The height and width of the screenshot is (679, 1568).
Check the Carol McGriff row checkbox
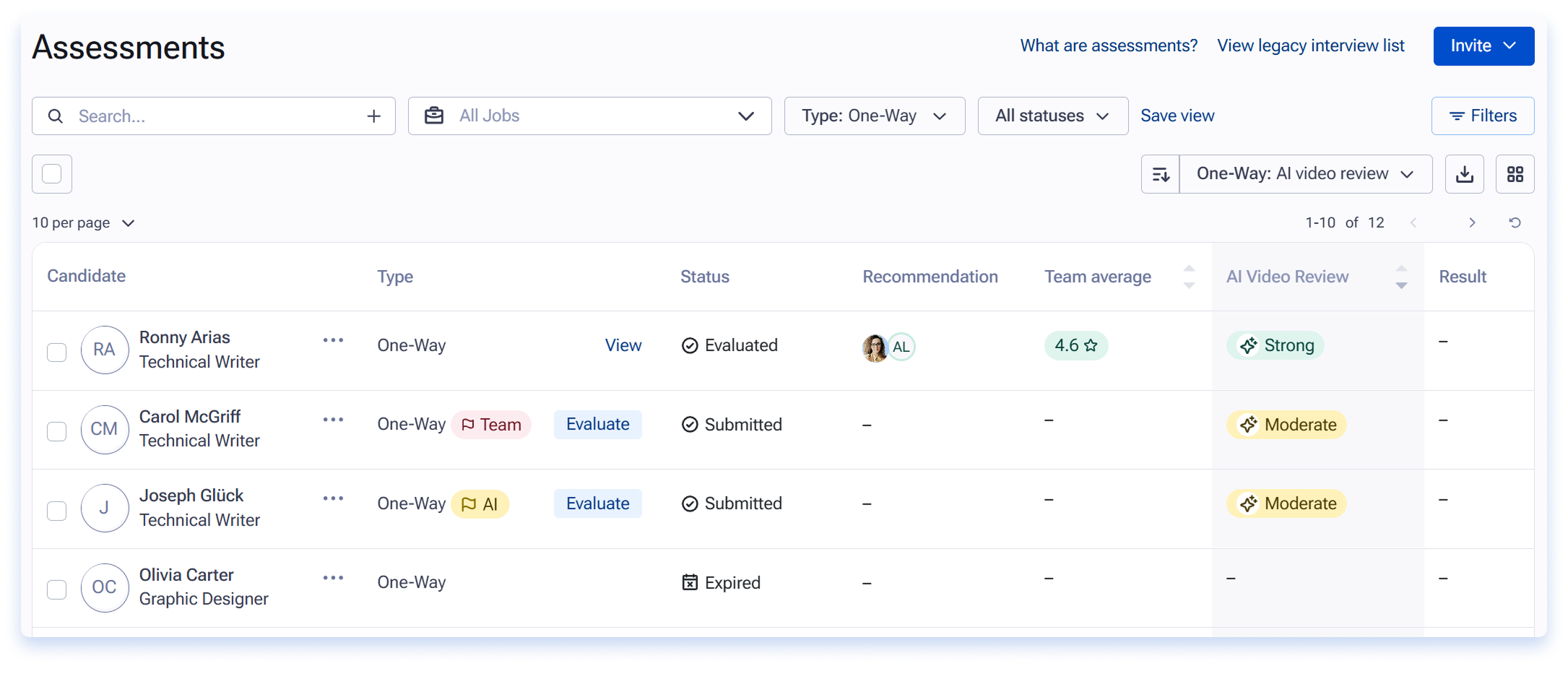[x=56, y=431]
